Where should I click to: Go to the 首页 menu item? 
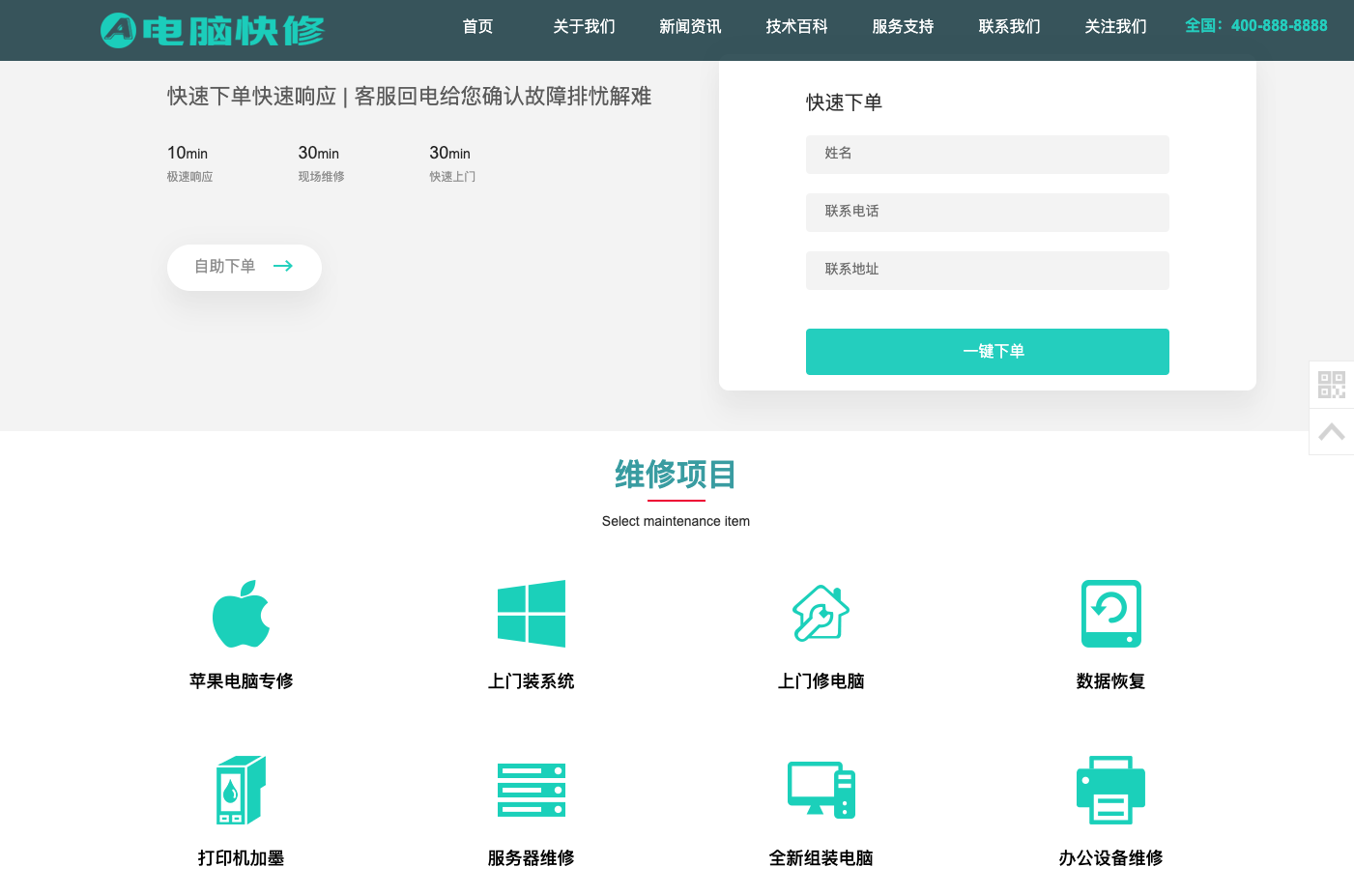pyautogui.click(x=478, y=26)
